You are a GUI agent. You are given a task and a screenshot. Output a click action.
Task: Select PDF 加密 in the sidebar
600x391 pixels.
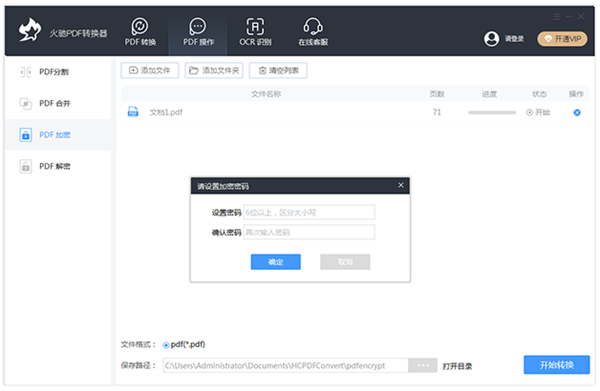[x=58, y=135]
